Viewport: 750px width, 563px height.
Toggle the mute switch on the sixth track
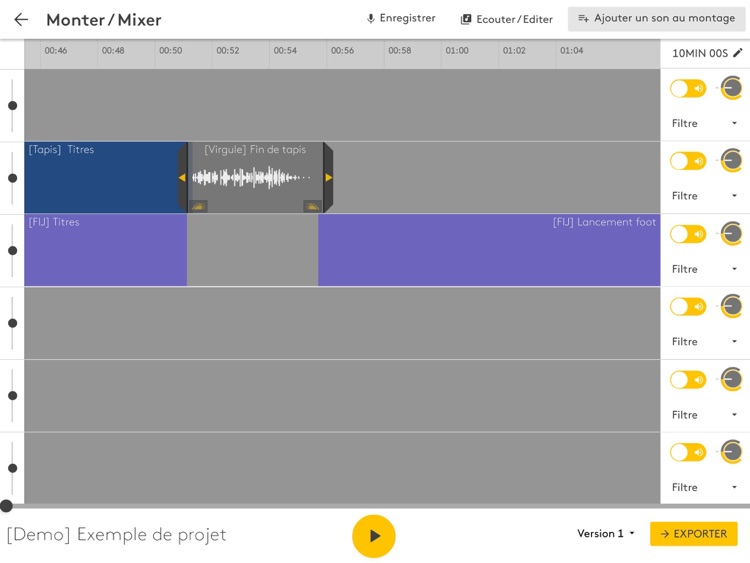tap(688, 452)
